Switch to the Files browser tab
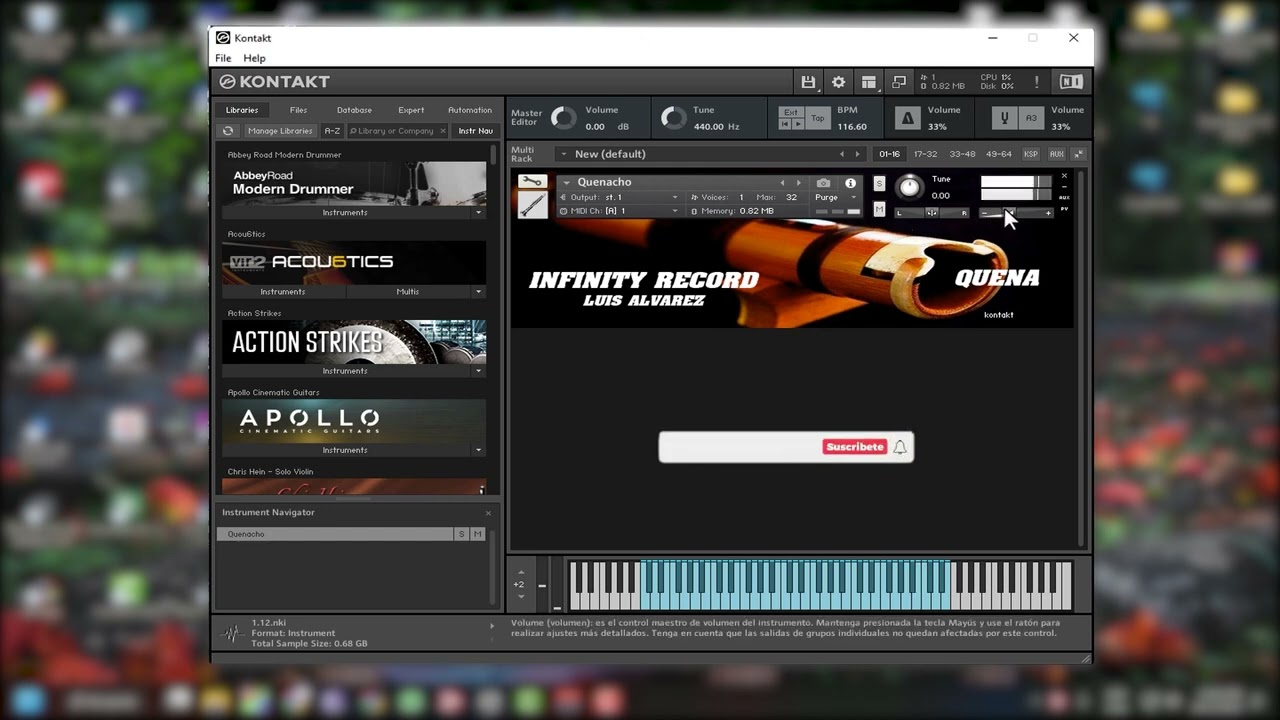This screenshot has width=1280, height=720. [298, 110]
